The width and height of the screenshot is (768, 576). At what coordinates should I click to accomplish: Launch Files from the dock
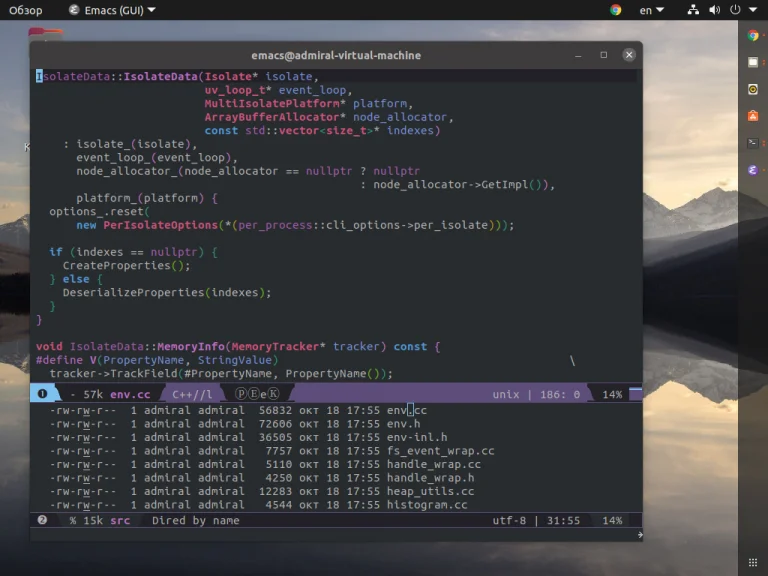coord(753,62)
